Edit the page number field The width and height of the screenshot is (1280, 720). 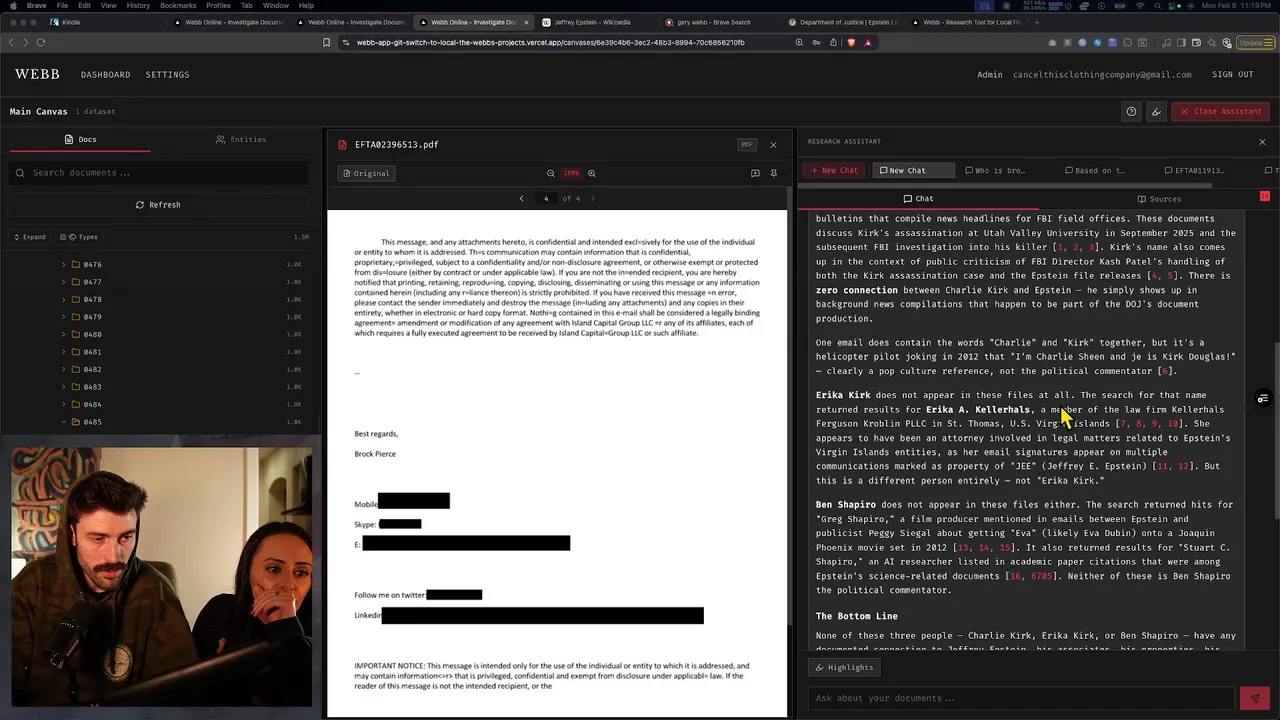546,198
